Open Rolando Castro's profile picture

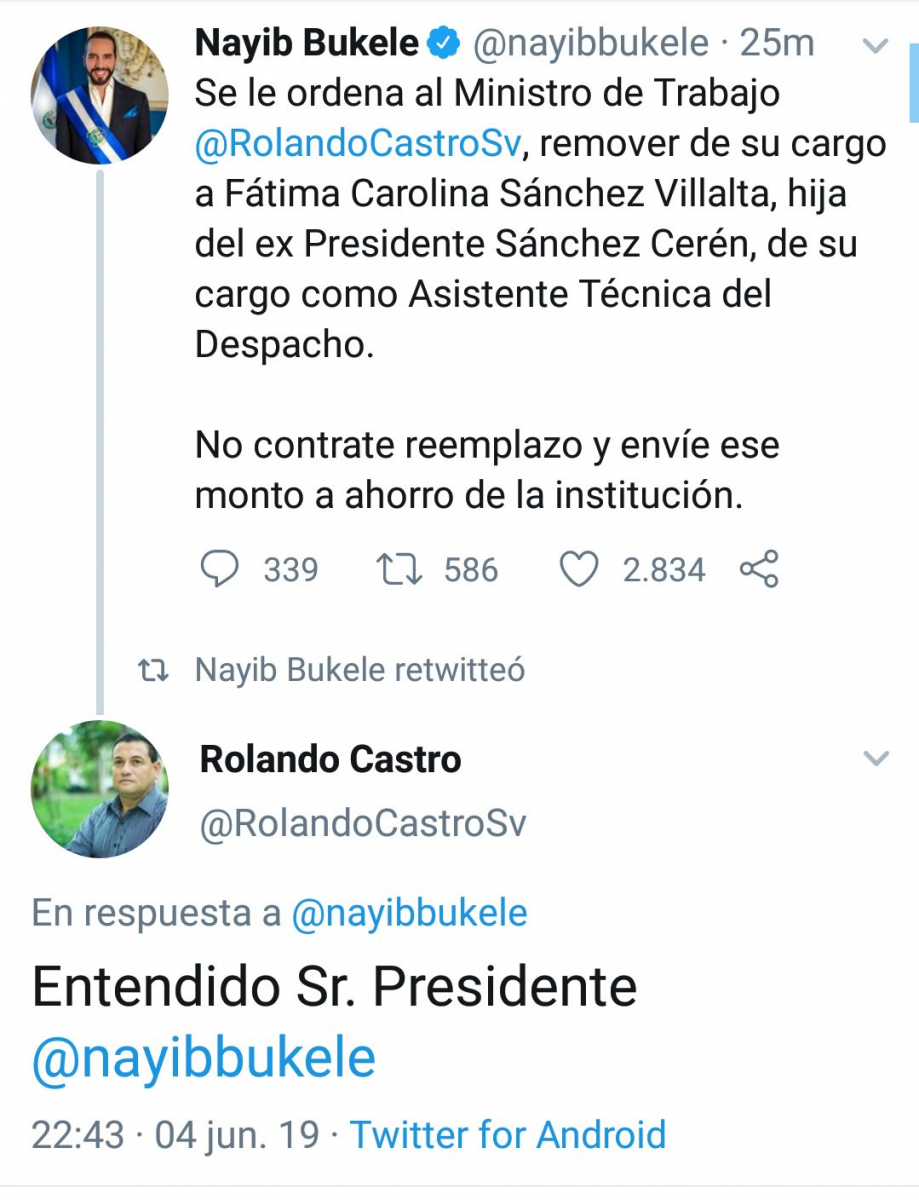point(100,789)
